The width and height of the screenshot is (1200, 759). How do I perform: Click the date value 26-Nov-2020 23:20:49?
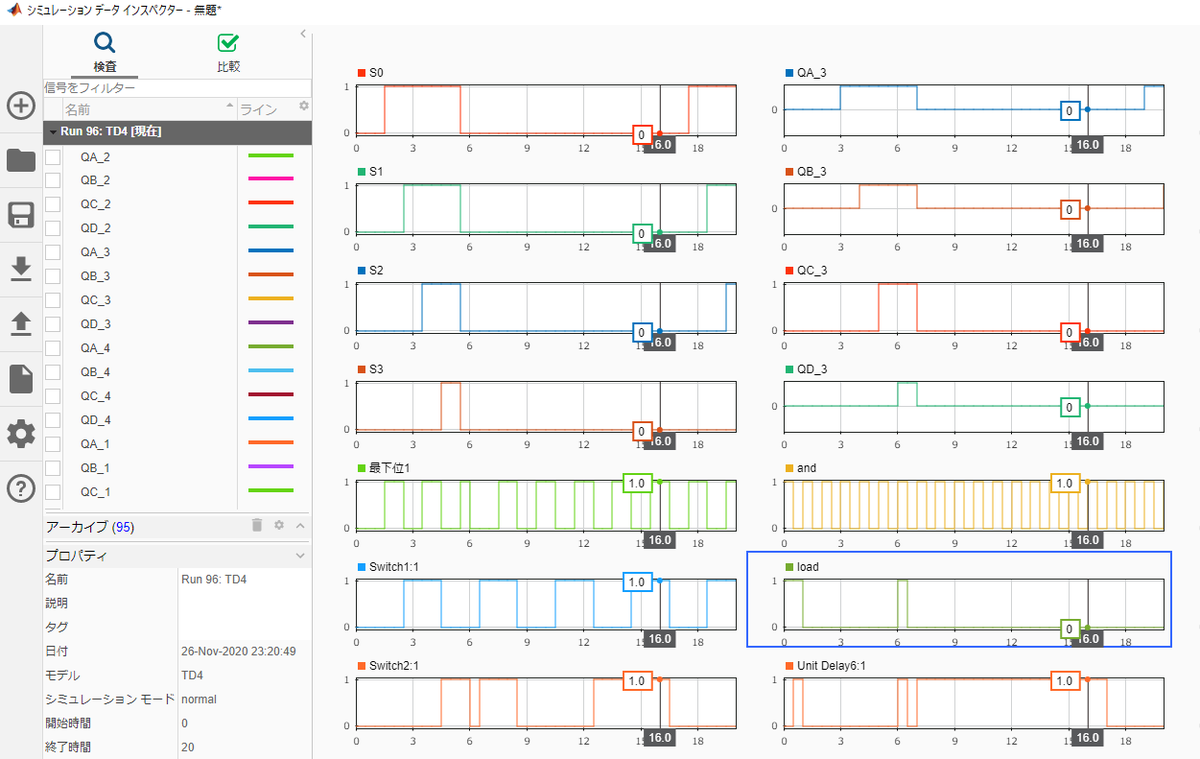(x=239, y=651)
